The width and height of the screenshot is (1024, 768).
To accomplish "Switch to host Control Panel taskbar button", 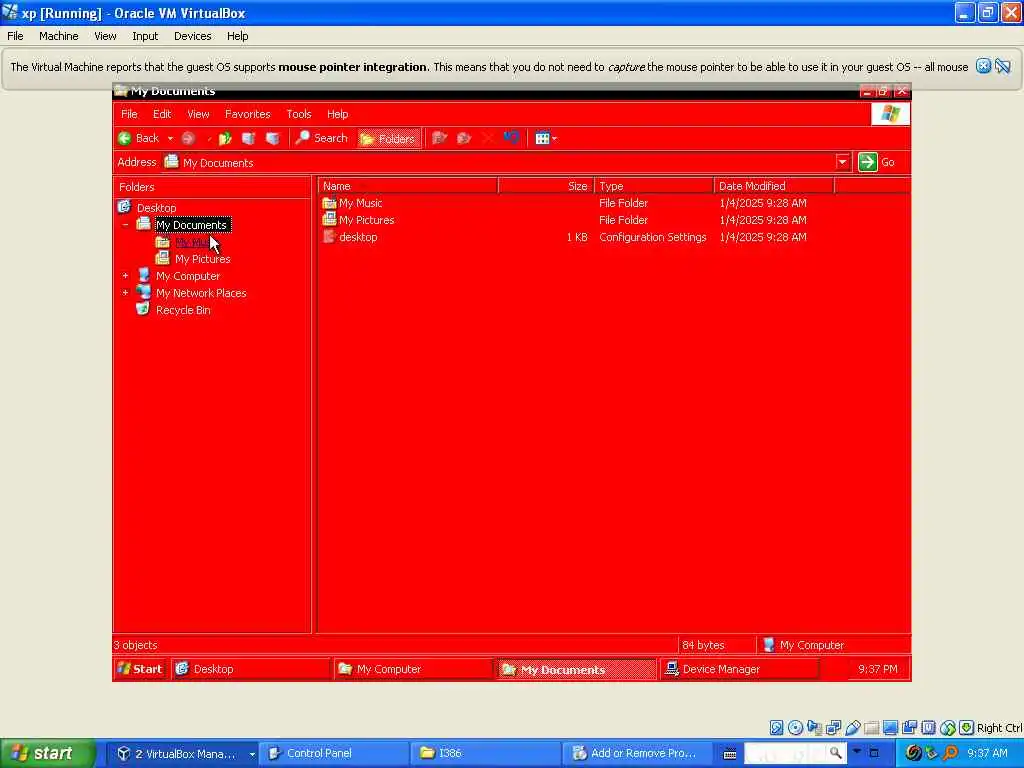I will pos(333,754).
